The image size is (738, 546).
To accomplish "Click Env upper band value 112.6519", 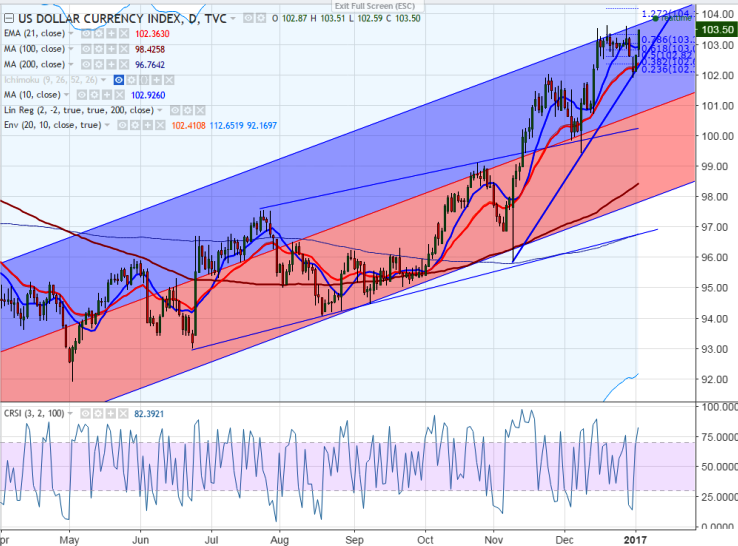I will pos(226,126).
